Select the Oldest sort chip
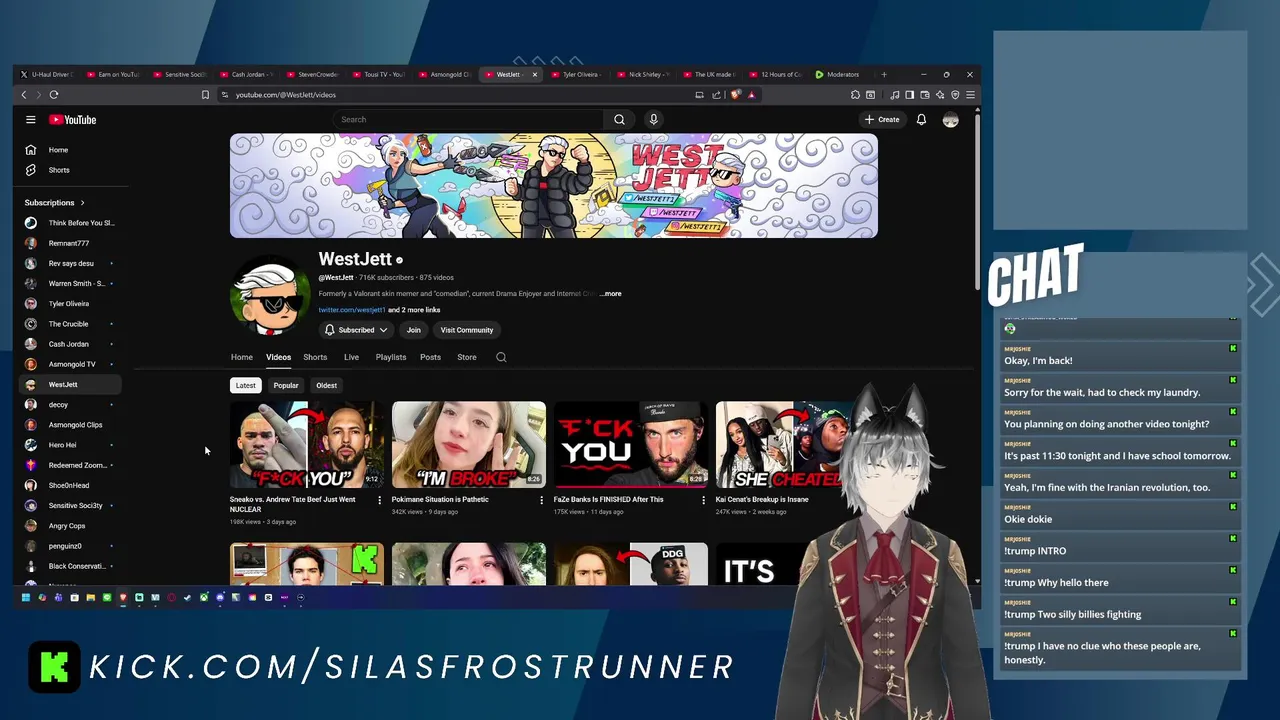Screen dimensions: 1280x720 coord(327,385)
